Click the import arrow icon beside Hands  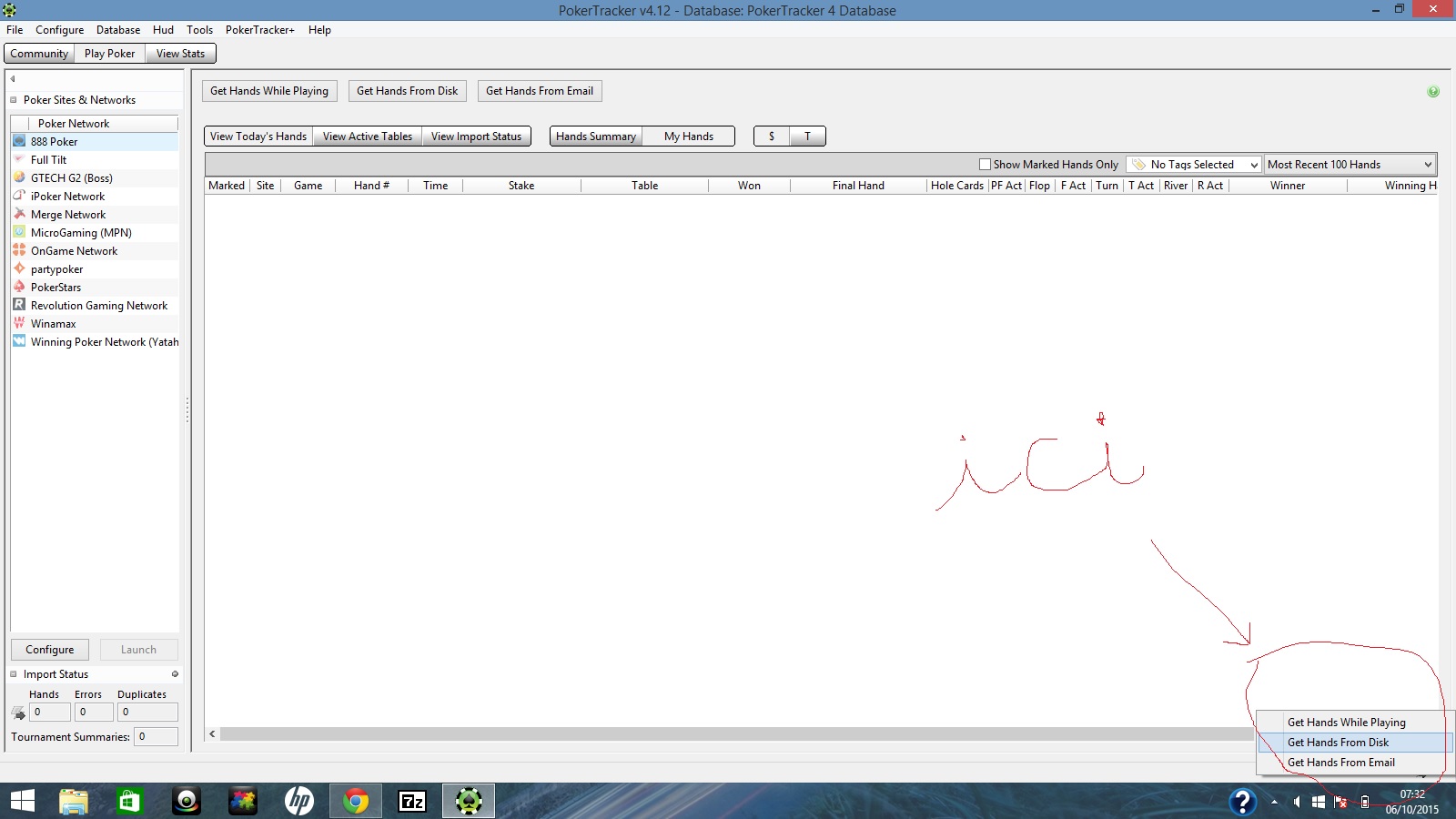(18, 713)
